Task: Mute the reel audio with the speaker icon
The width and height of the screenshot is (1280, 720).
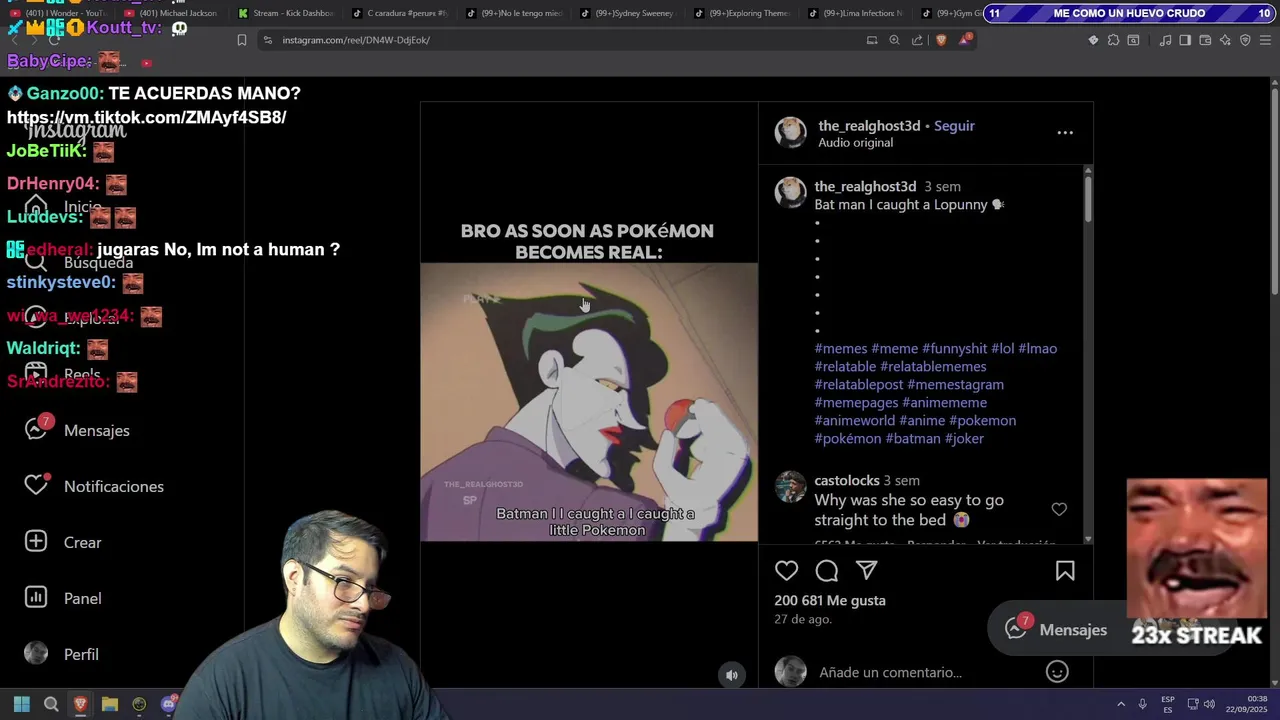Action: 732,675
